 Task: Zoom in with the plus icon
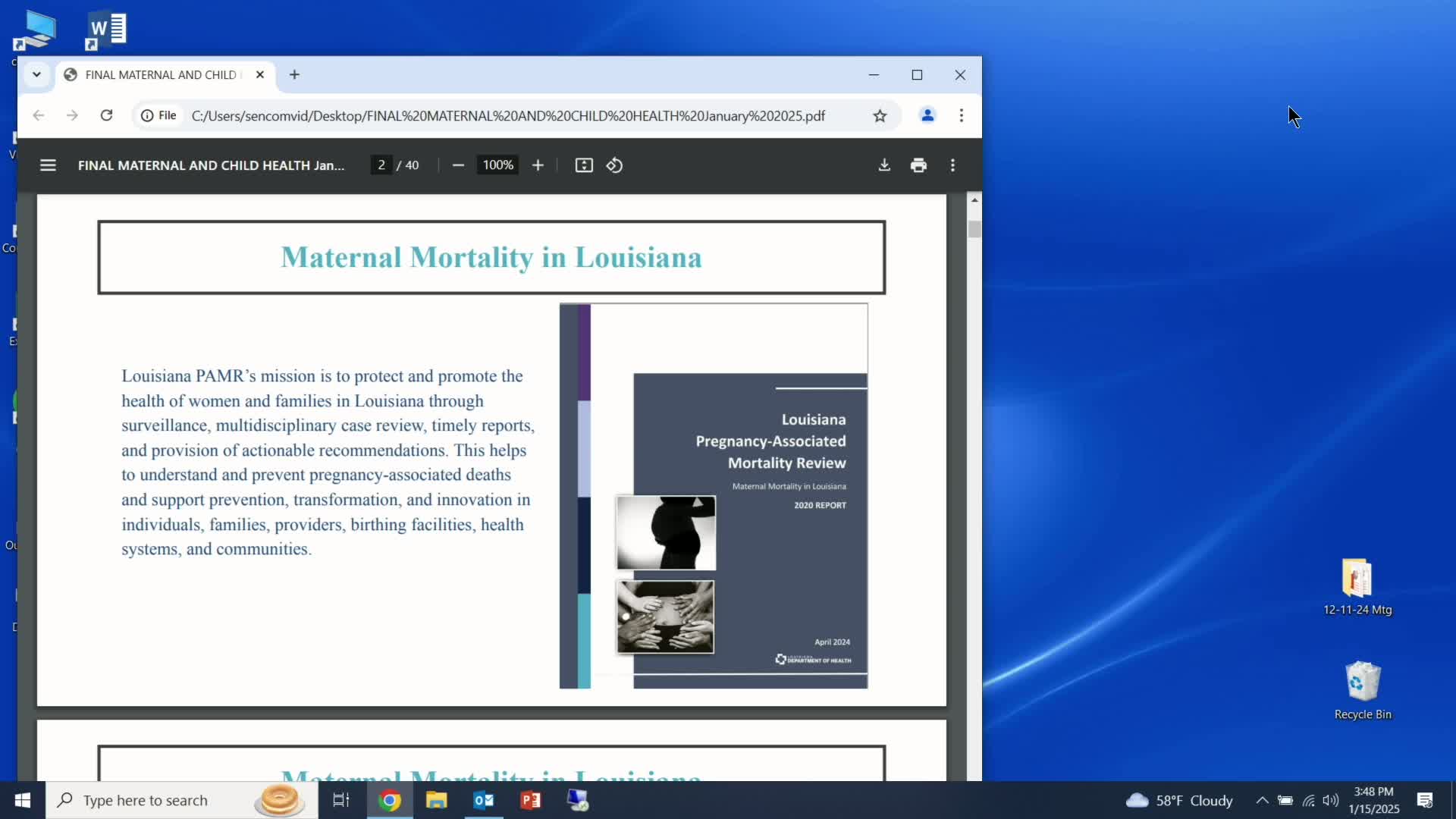click(538, 165)
